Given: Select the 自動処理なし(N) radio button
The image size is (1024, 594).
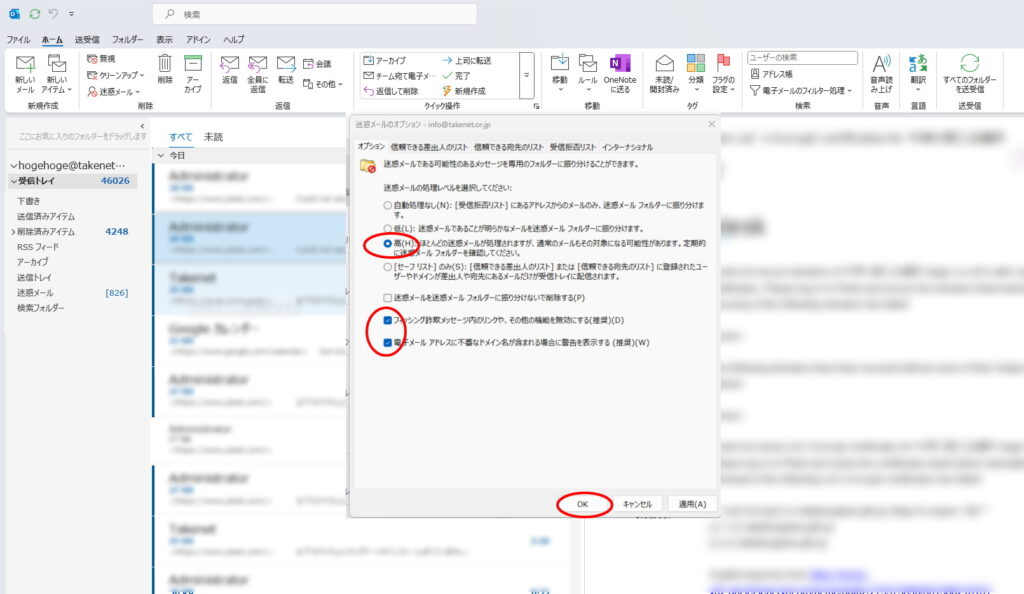Looking at the screenshot, I should pyautogui.click(x=388, y=204).
